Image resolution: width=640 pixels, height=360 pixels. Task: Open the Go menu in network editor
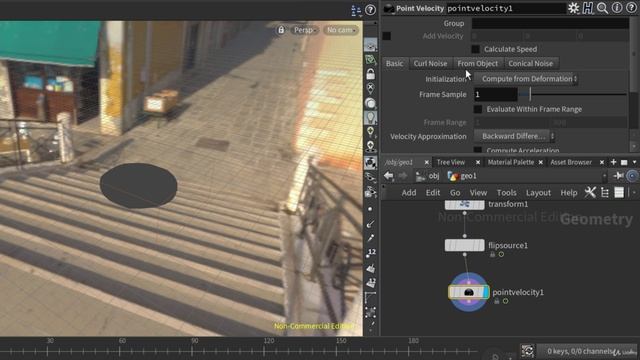click(455, 192)
